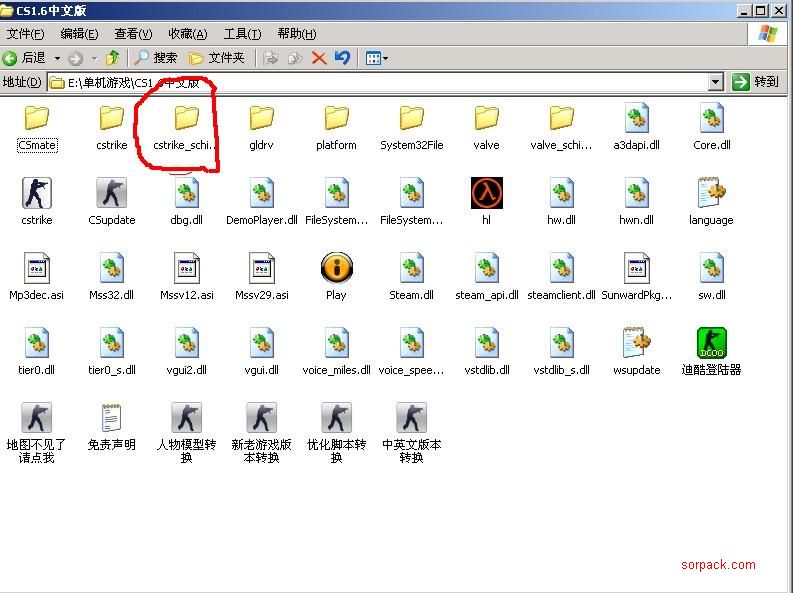Select the 免责声明 text file
Image resolution: width=793 pixels, height=593 pixels.
[x=111, y=419]
